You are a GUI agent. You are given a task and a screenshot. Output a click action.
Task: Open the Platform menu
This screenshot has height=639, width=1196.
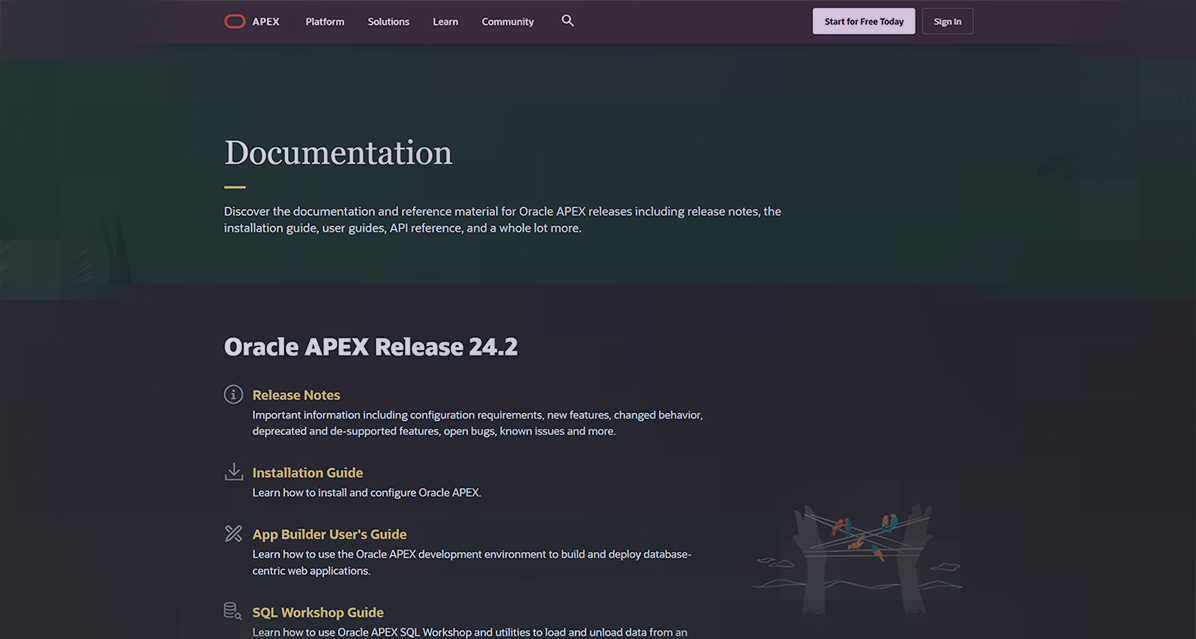tap(325, 22)
